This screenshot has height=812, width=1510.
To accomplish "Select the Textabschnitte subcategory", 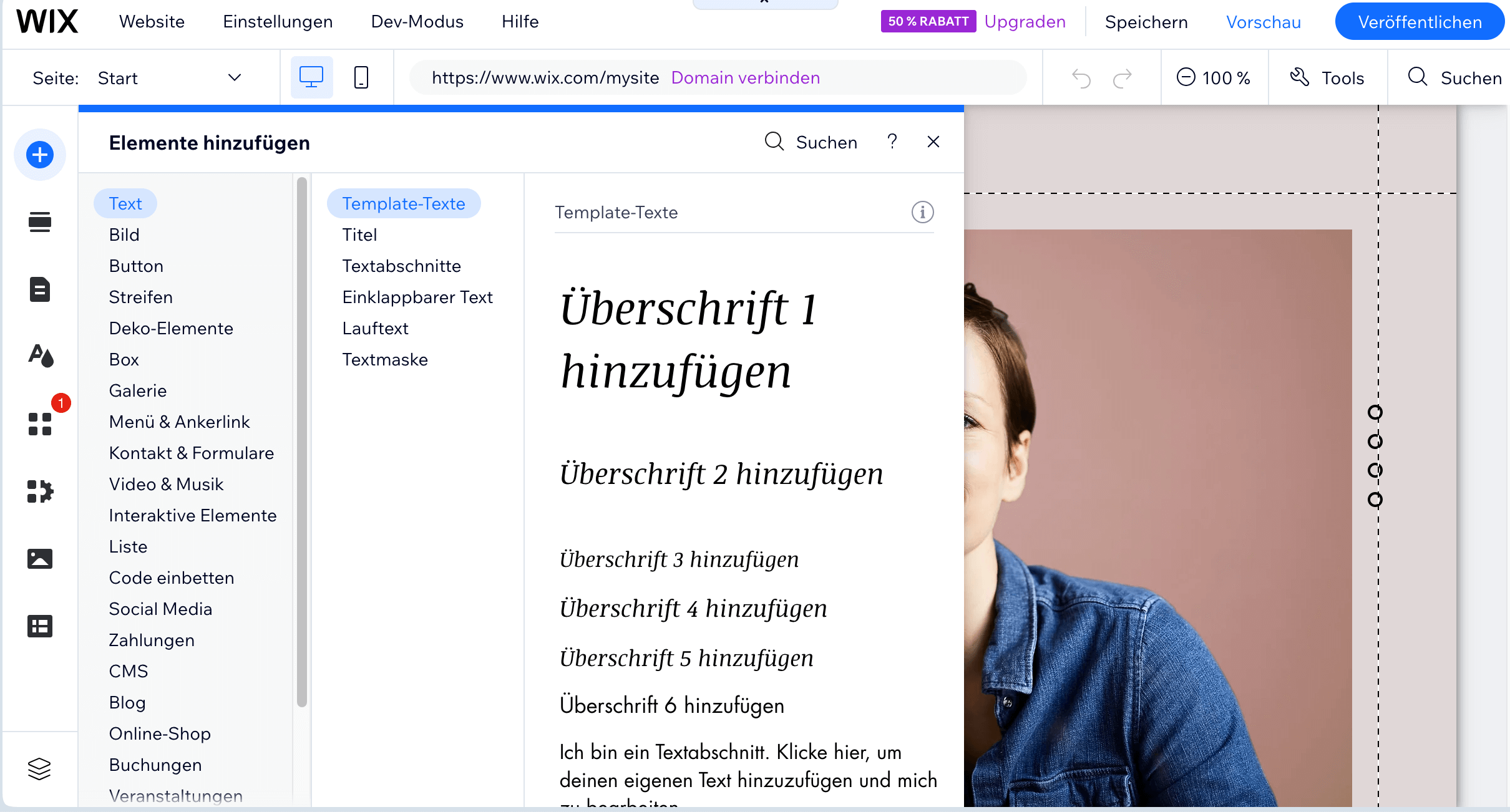I will coord(401,266).
